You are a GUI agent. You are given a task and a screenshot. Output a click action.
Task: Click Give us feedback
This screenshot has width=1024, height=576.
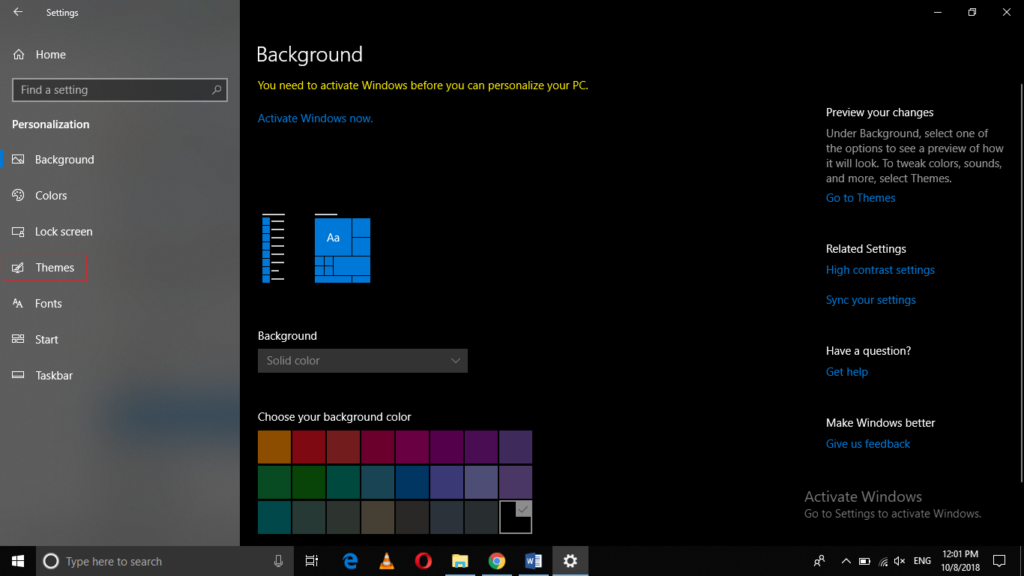coord(867,443)
